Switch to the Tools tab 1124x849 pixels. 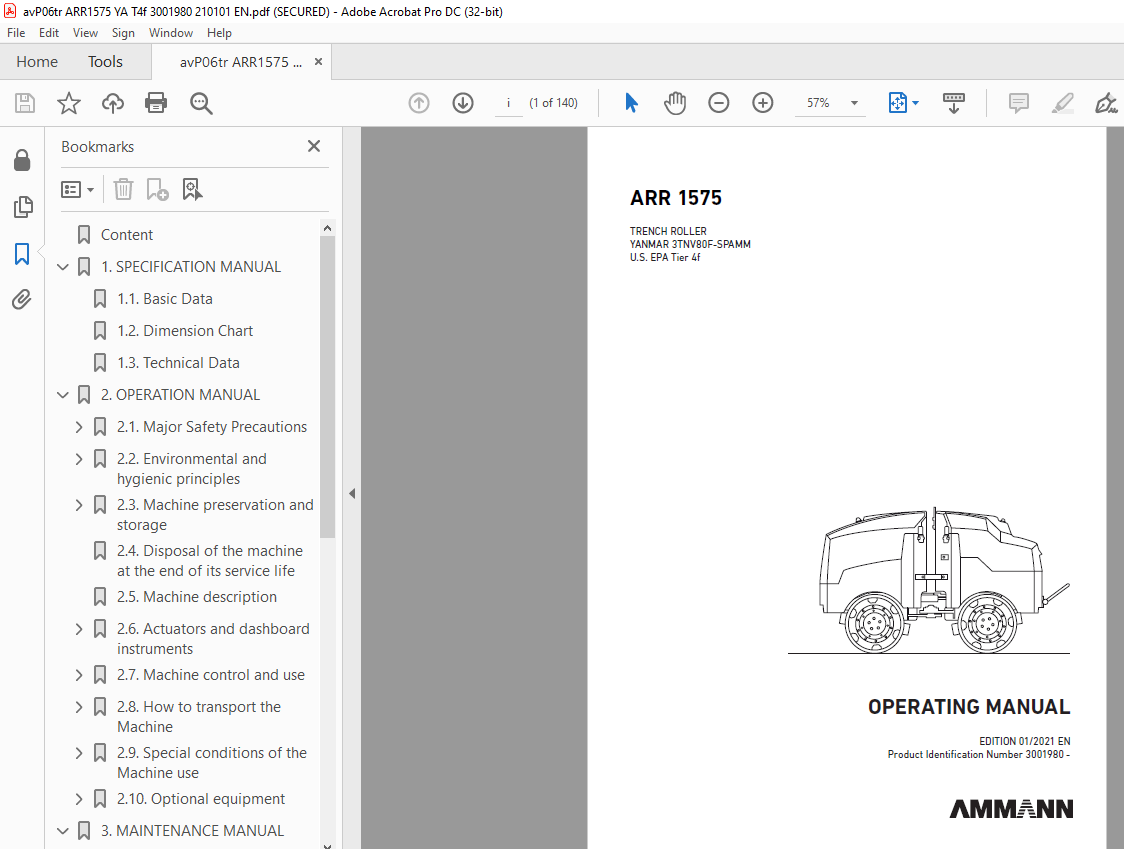pos(105,62)
